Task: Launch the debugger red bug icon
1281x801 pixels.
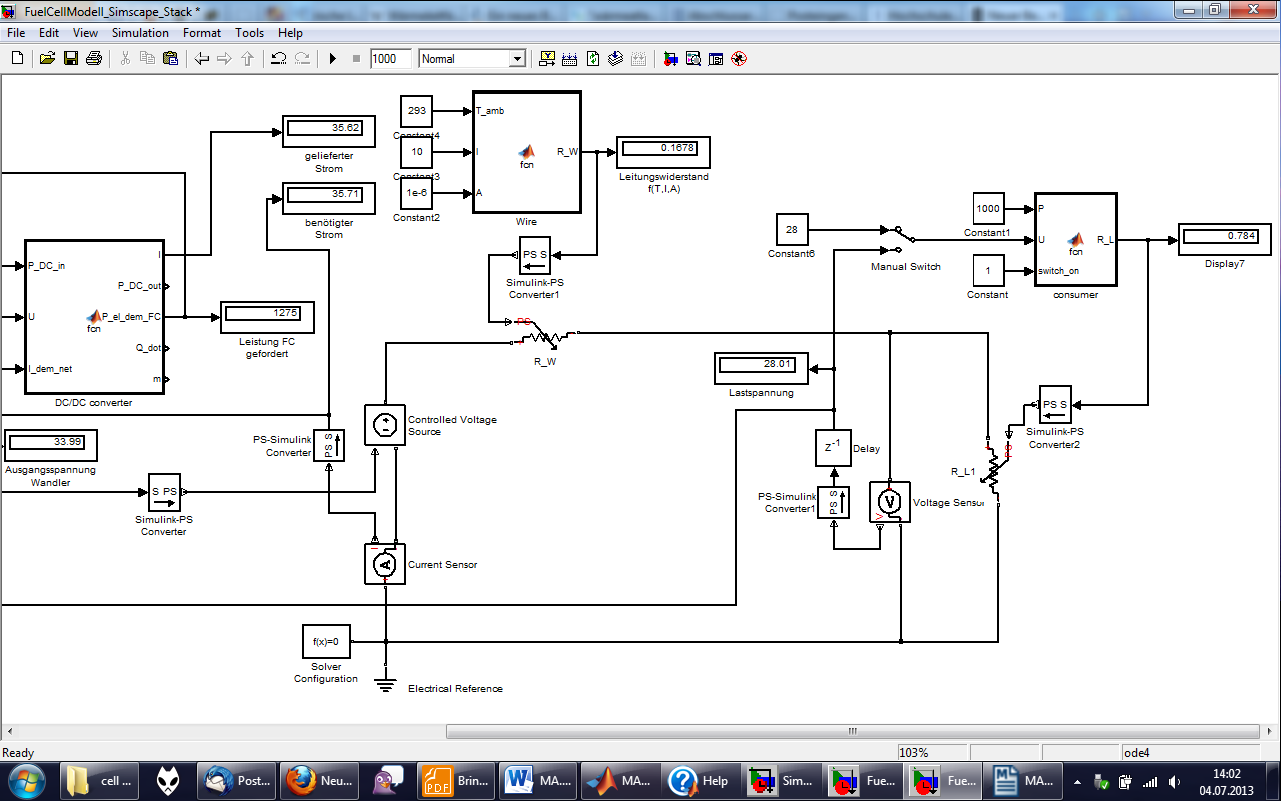Action: (x=739, y=59)
